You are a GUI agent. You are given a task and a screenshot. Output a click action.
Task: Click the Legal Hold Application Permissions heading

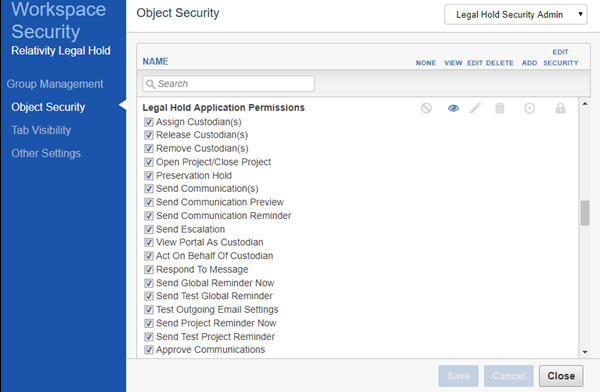point(223,108)
